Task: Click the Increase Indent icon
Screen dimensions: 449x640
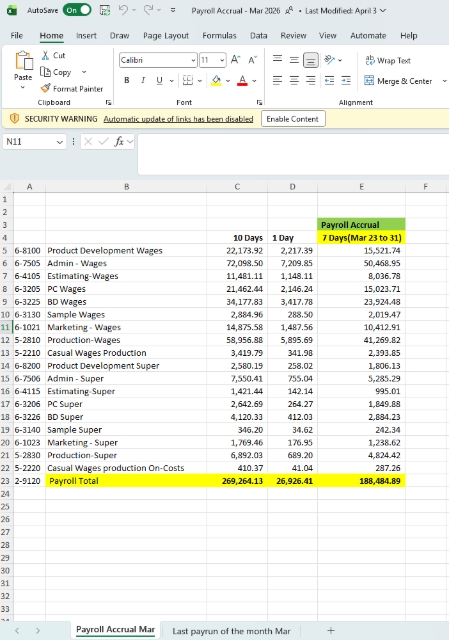Action: [x=346, y=80]
